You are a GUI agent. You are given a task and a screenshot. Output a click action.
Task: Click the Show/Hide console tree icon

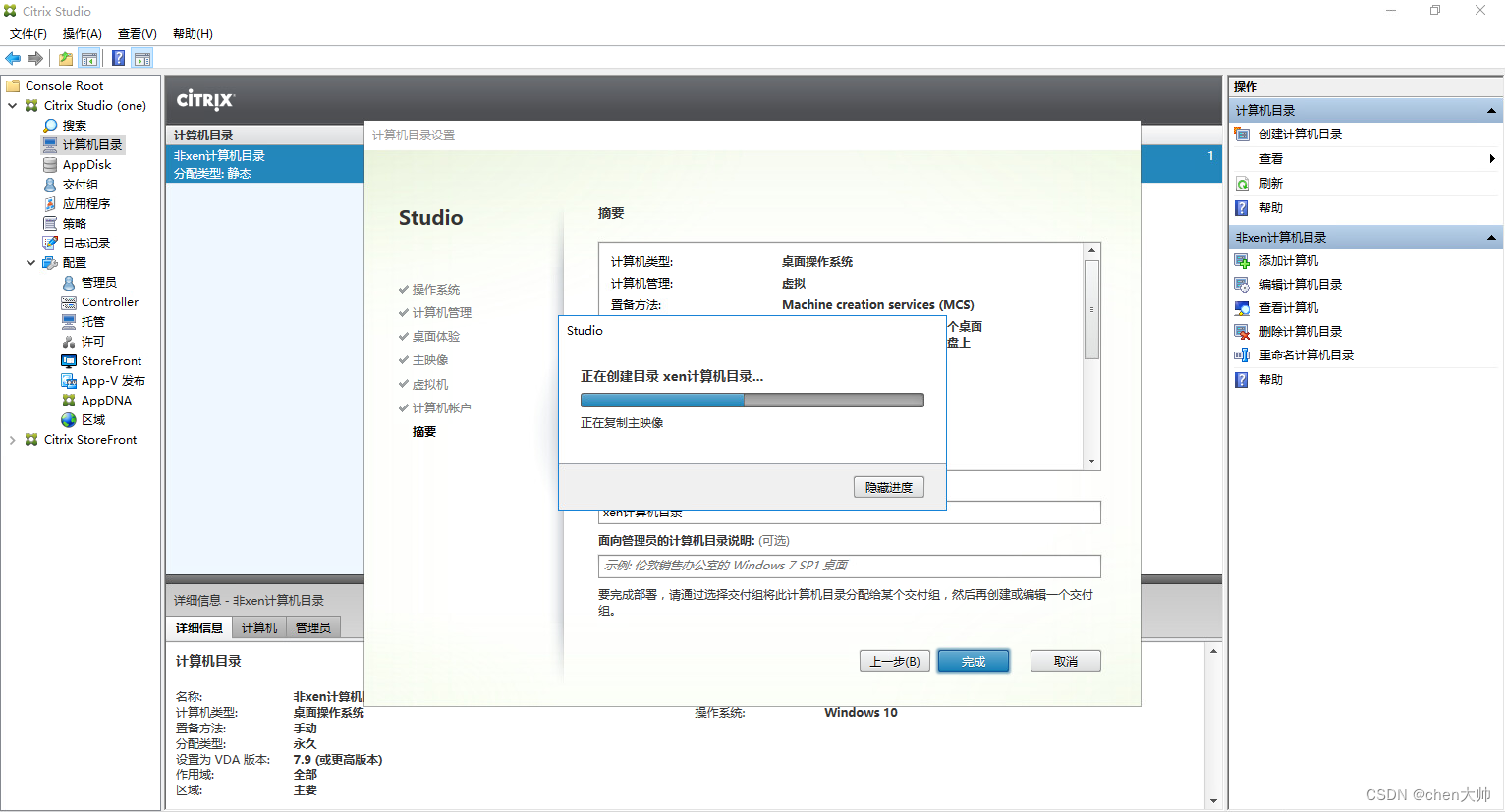[x=89, y=59]
